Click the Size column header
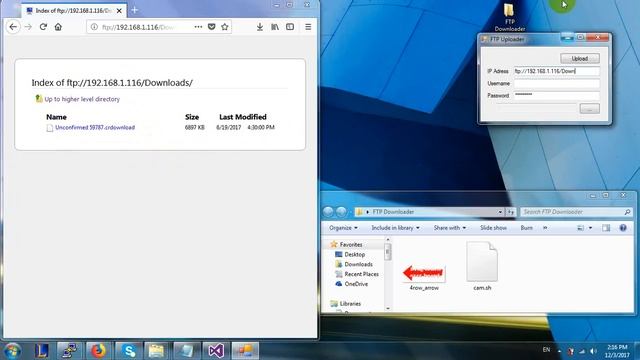The width and height of the screenshot is (640, 360). (192, 117)
